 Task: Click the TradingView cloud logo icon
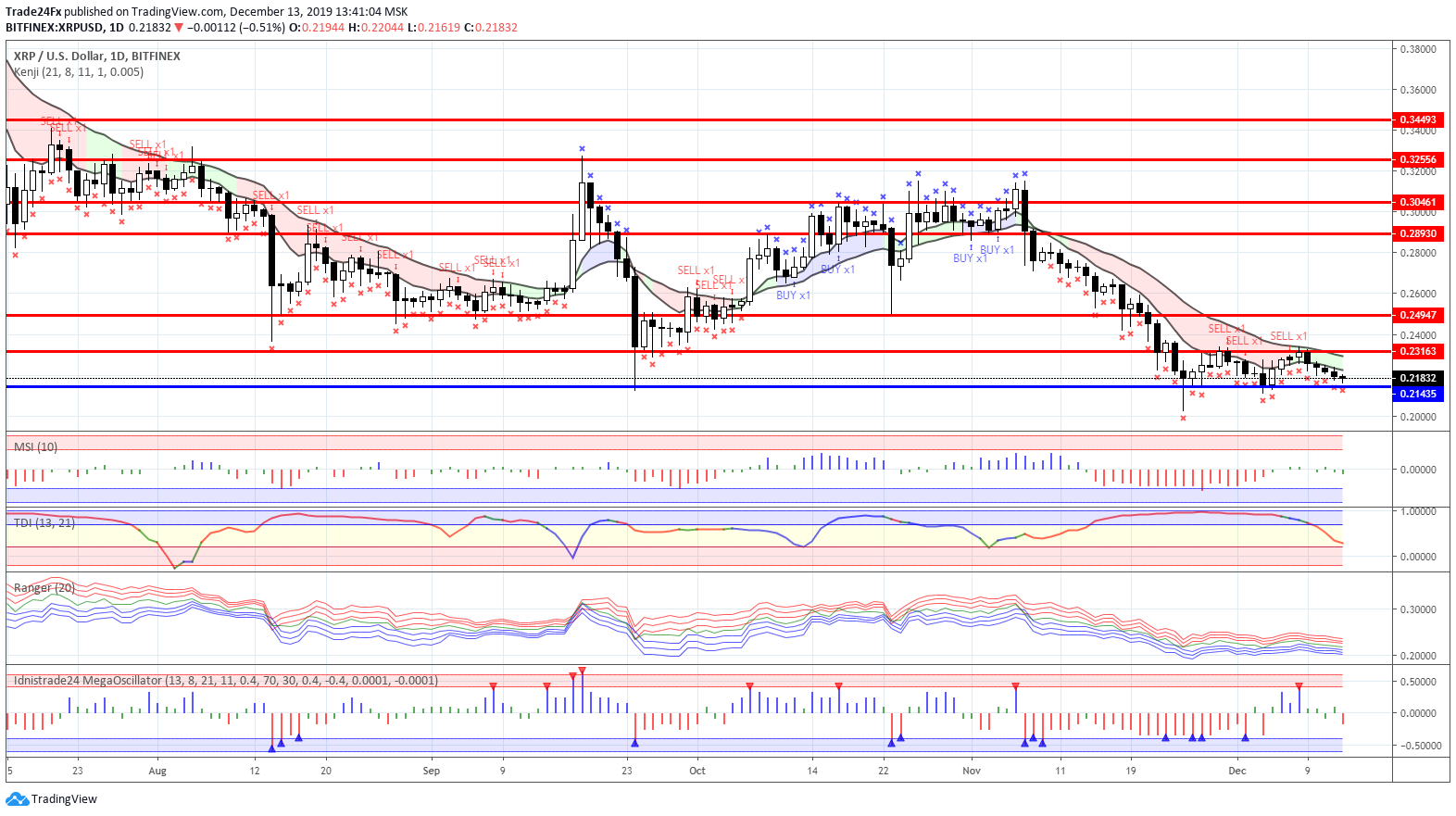click(x=17, y=798)
